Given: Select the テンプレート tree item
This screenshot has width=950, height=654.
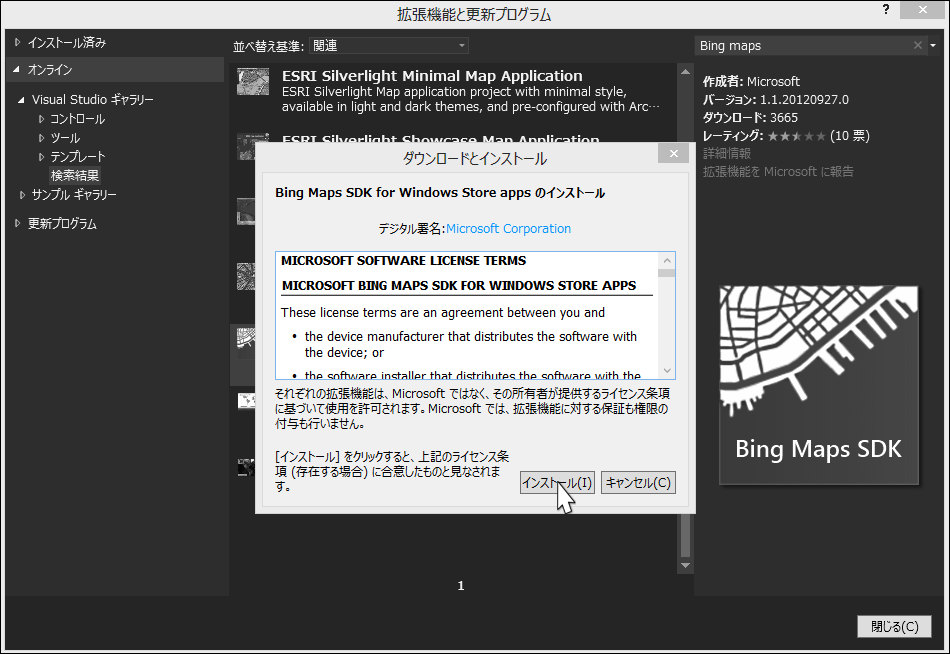Looking at the screenshot, I should [78, 157].
